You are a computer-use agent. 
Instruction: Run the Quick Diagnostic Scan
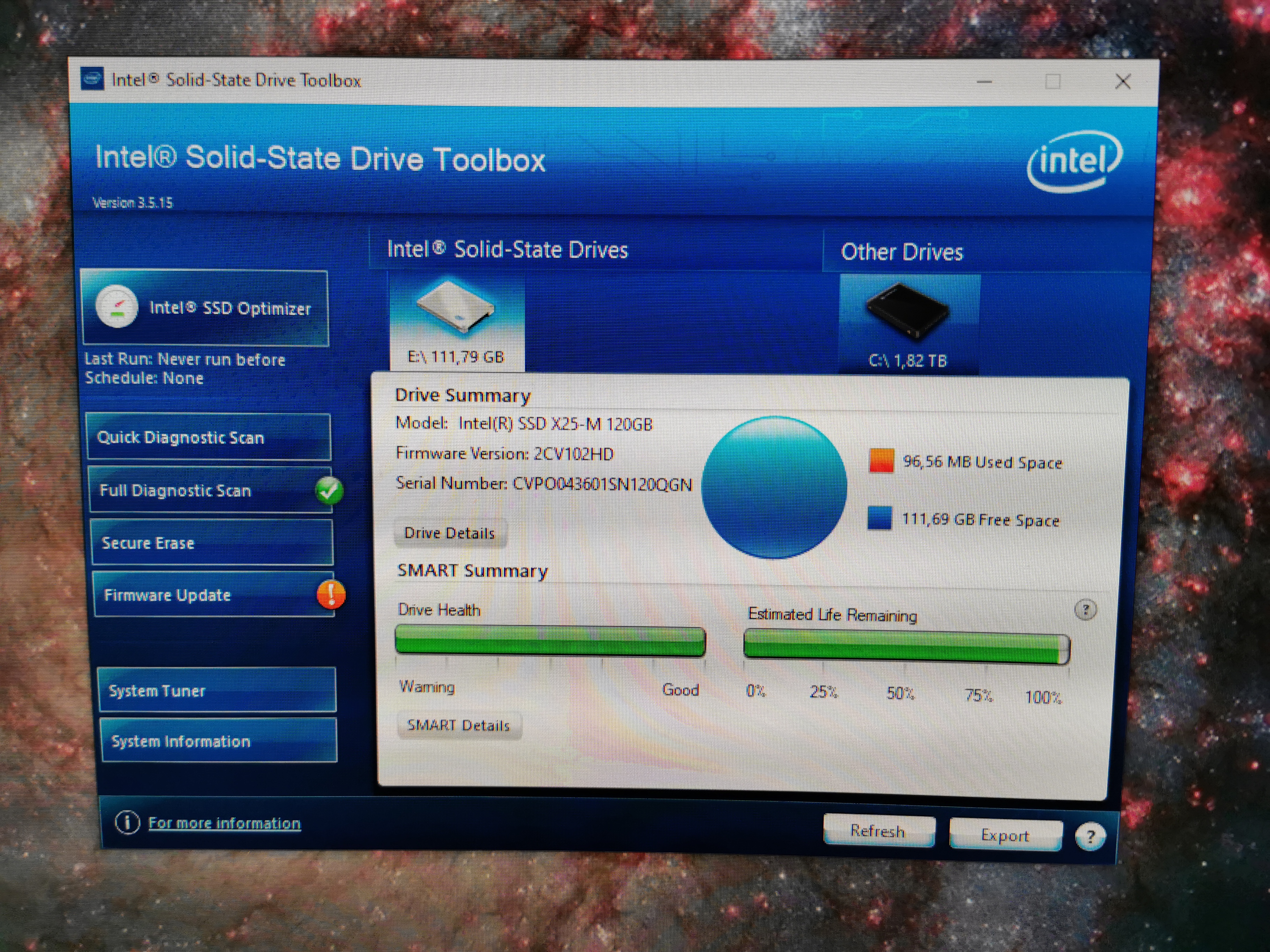coord(209,437)
